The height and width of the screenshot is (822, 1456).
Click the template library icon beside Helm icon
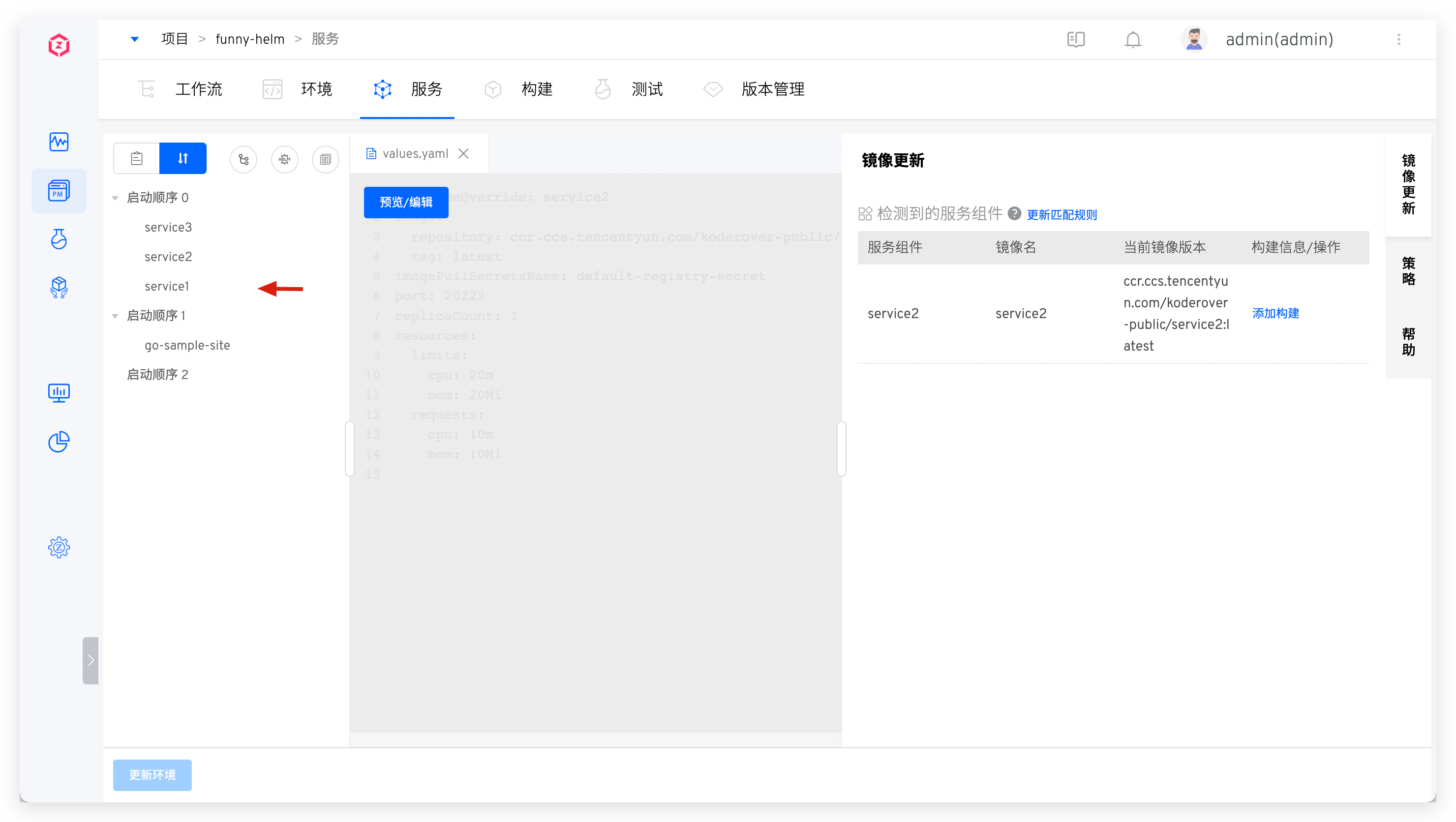click(x=325, y=159)
